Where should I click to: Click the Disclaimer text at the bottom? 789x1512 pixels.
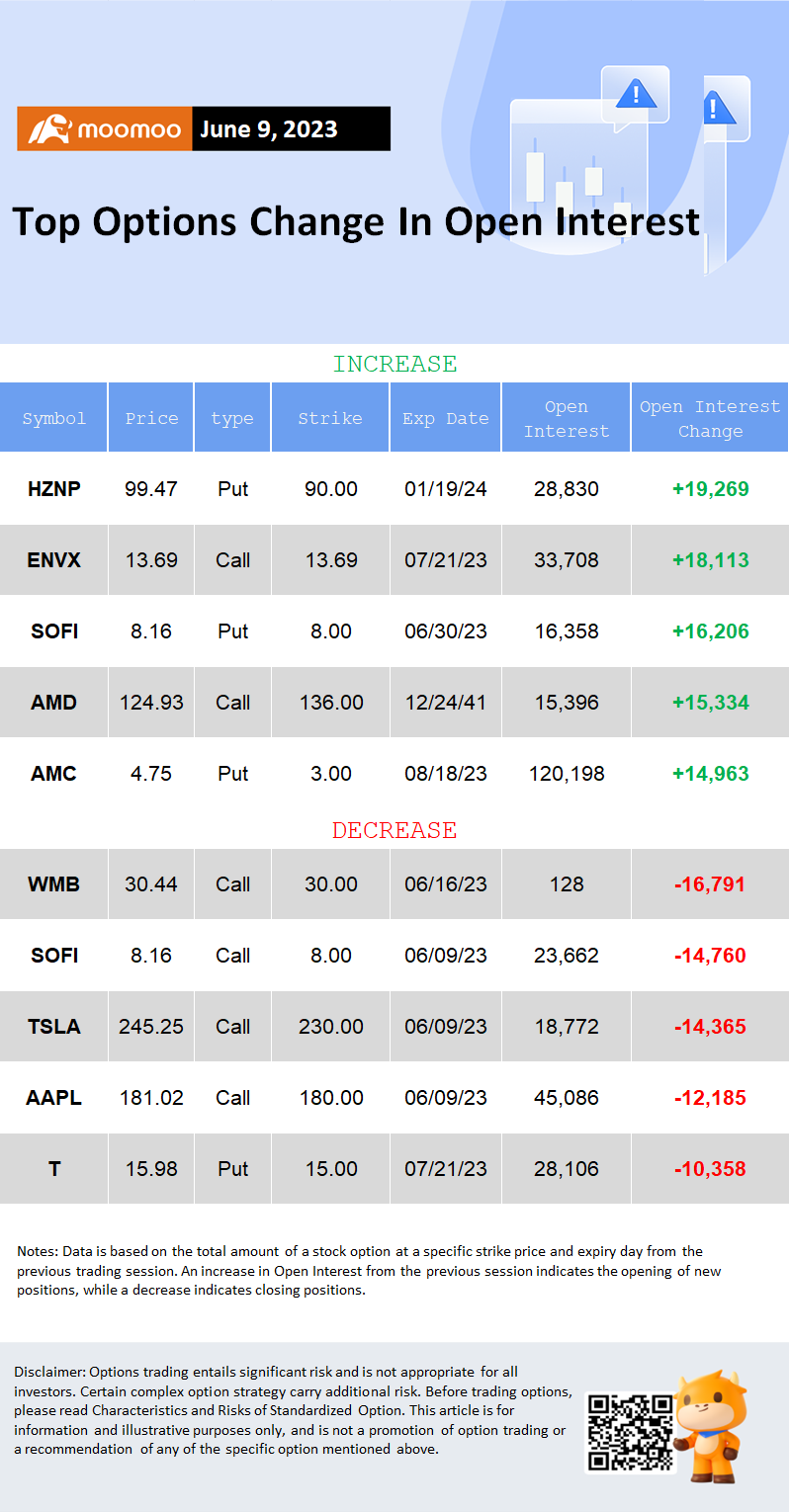294,1410
